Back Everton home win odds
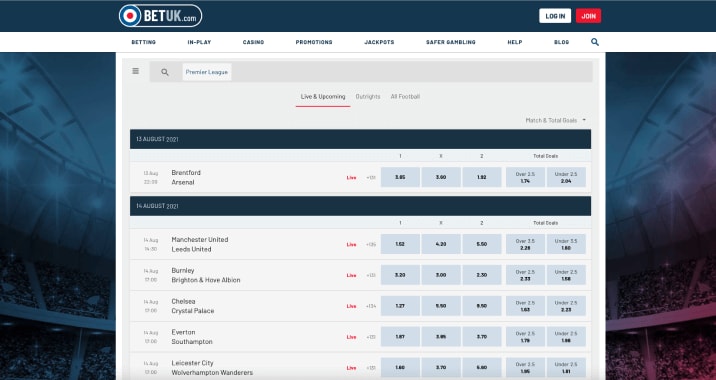The image size is (716, 380). 400,337
